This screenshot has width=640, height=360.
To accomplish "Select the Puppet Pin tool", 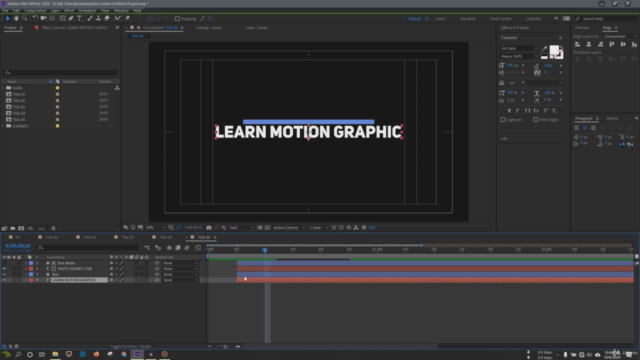I will click(127, 18).
